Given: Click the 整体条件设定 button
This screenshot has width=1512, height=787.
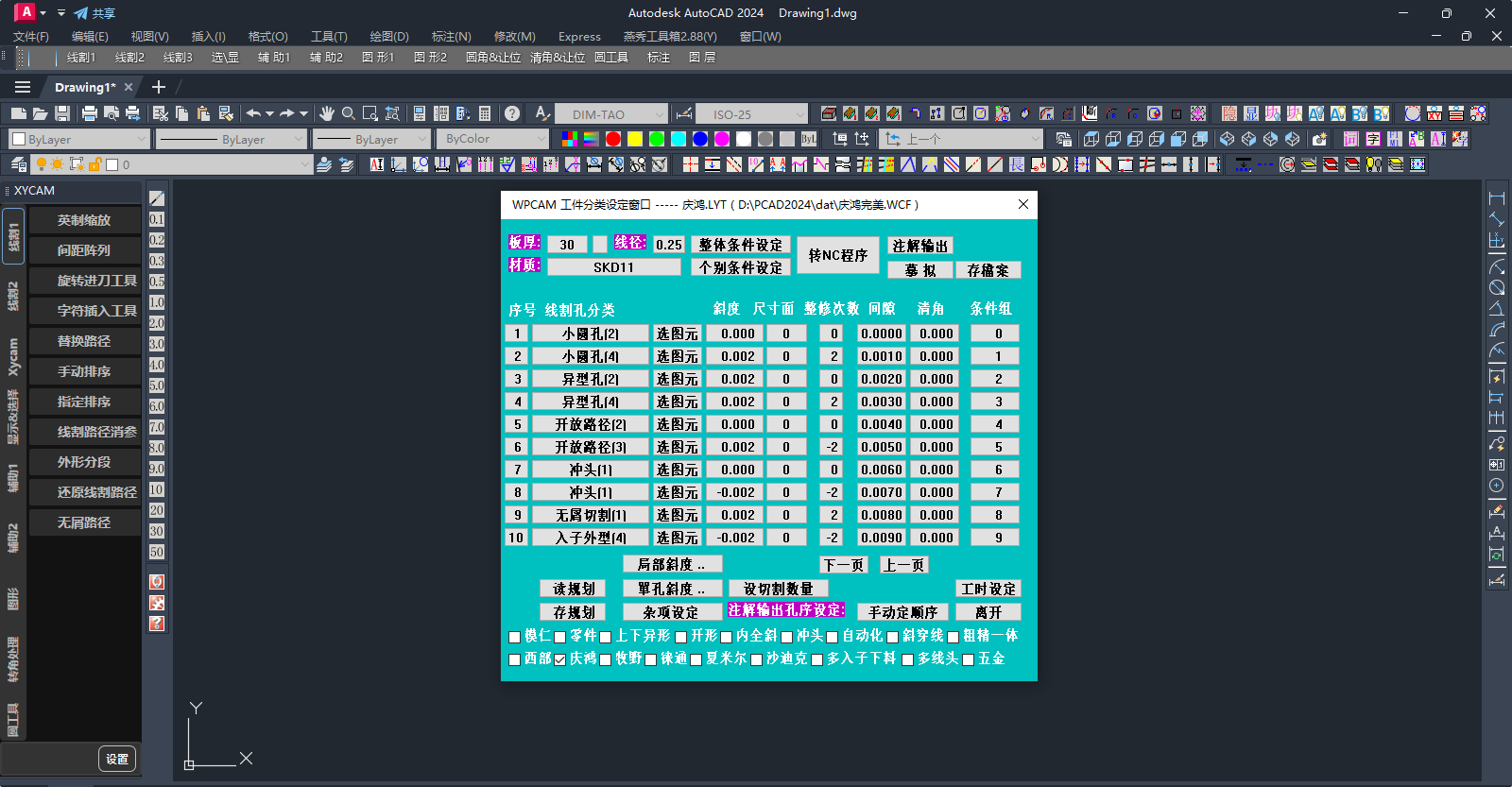Looking at the screenshot, I should coord(741,245).
